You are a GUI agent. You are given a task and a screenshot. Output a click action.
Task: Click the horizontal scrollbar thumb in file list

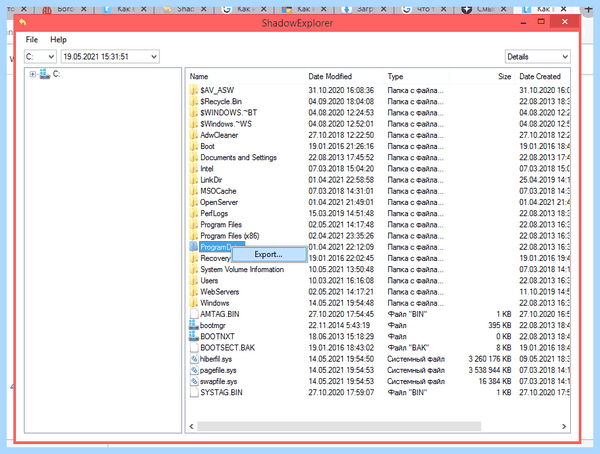(339, 426)
